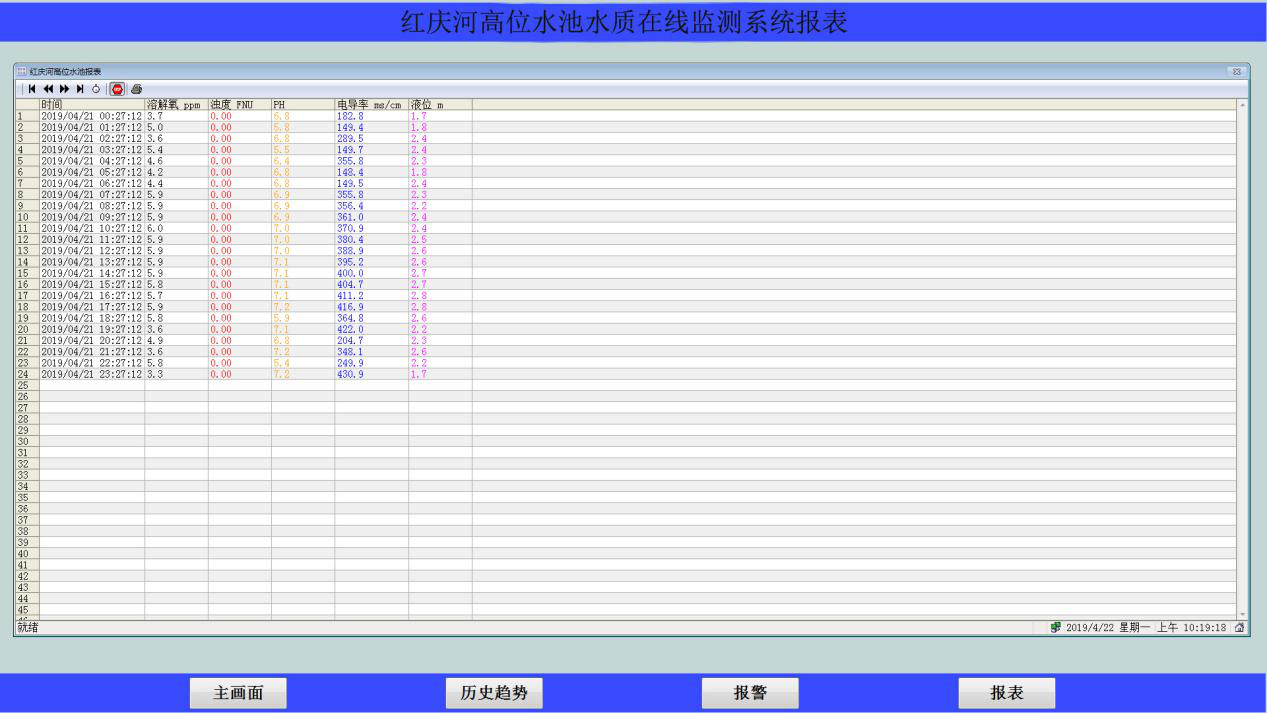Jump to the first record in report toolbar

(x=32, y=89)
